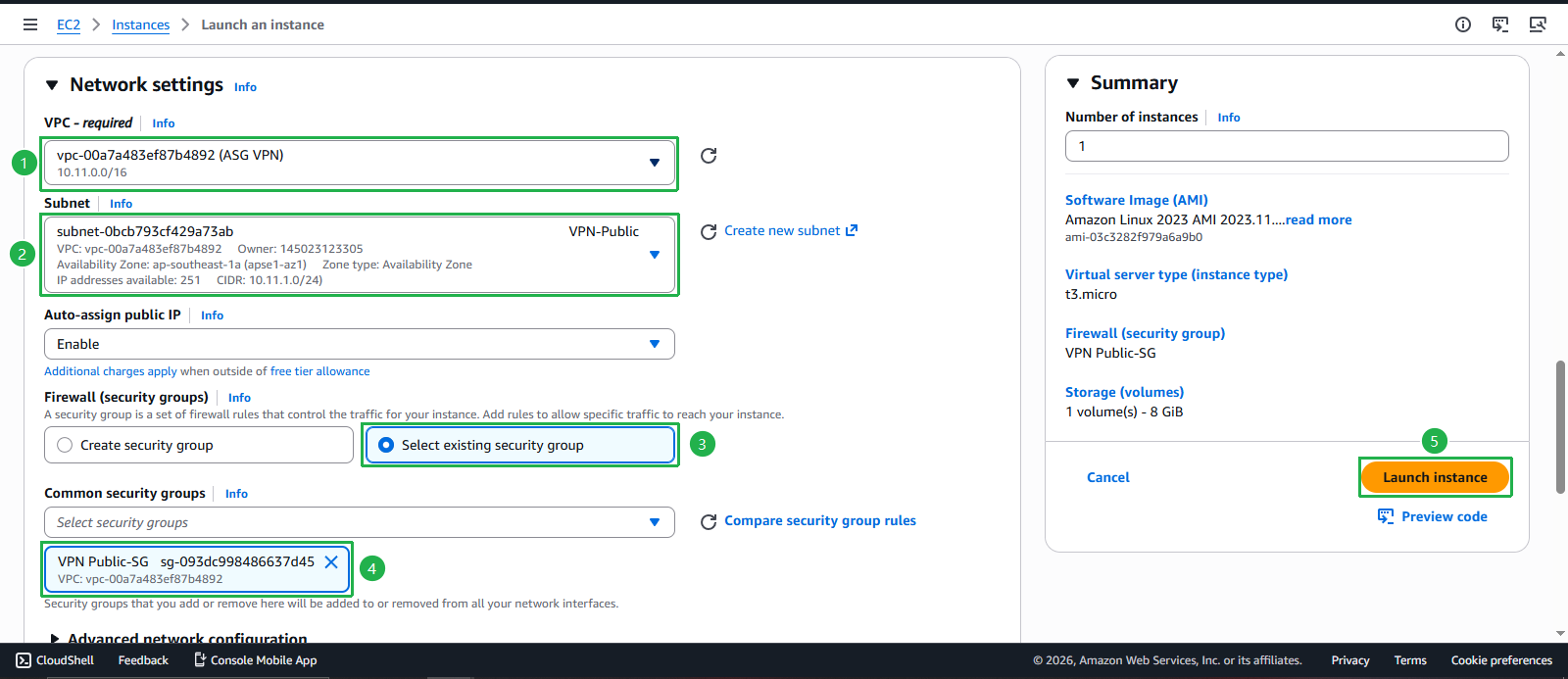Go to EC2 breadcrumb

(69, 24)
